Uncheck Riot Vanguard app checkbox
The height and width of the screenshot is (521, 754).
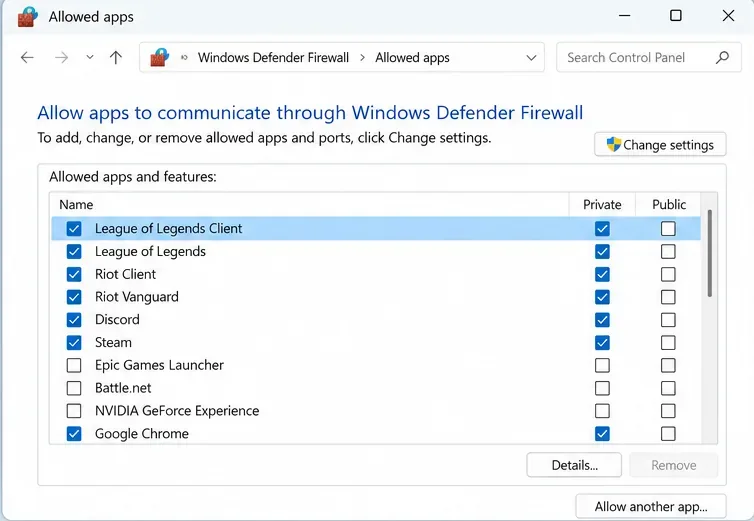tap(74, 297)
